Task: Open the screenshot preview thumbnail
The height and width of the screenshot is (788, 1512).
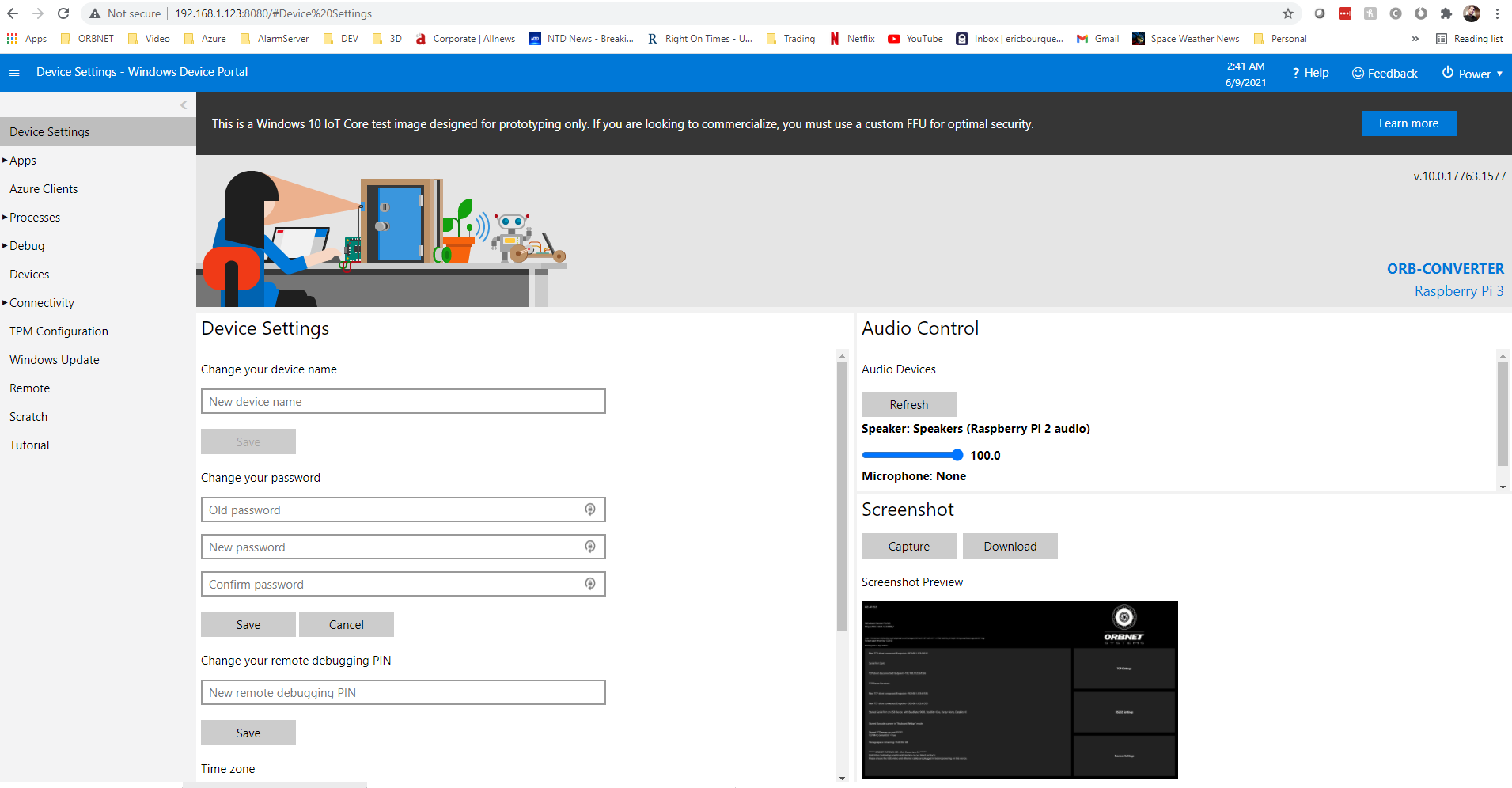Action: (1019, 690)
